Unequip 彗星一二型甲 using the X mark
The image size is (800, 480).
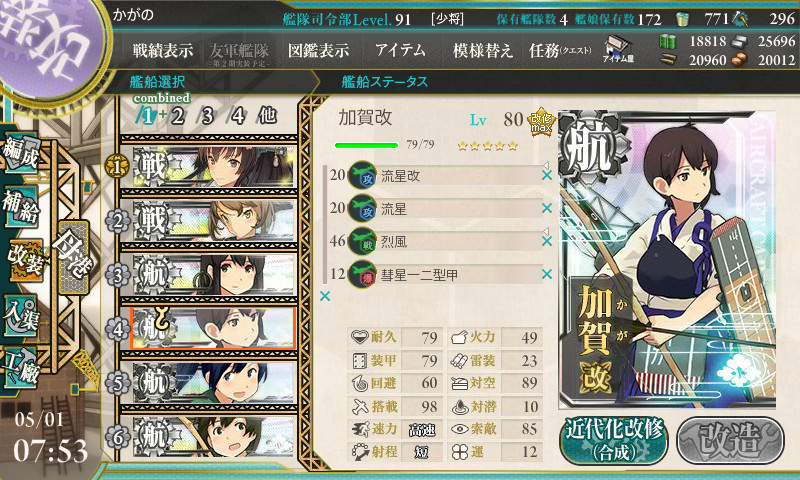(547, 274)
